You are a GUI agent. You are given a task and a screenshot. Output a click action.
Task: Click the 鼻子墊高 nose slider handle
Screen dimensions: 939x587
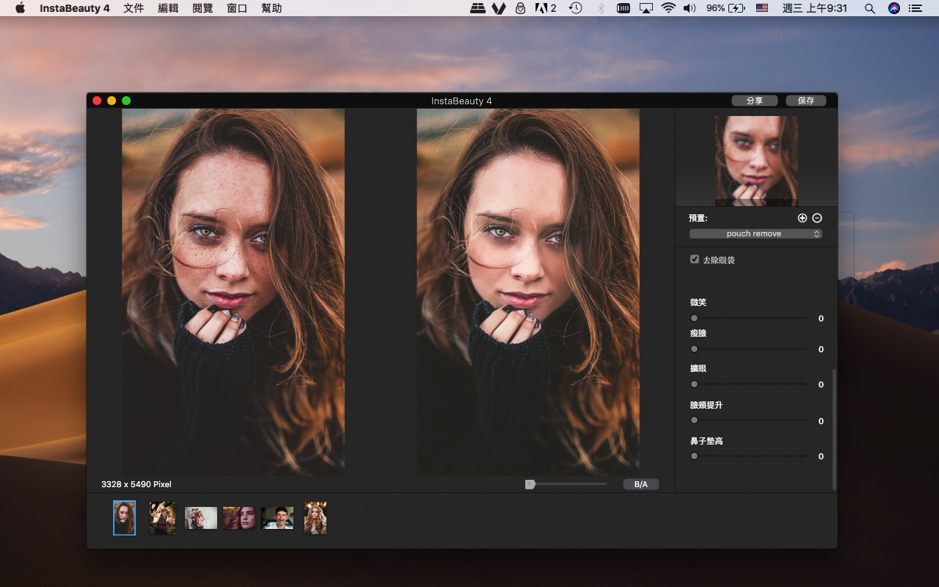[x=693, y=456]
